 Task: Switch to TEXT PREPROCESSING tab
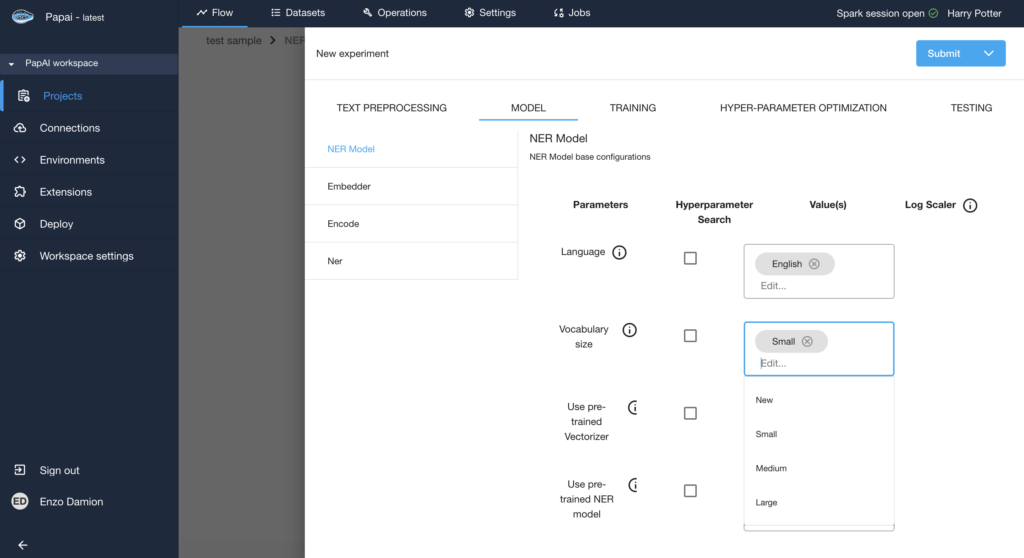point(392,108)
